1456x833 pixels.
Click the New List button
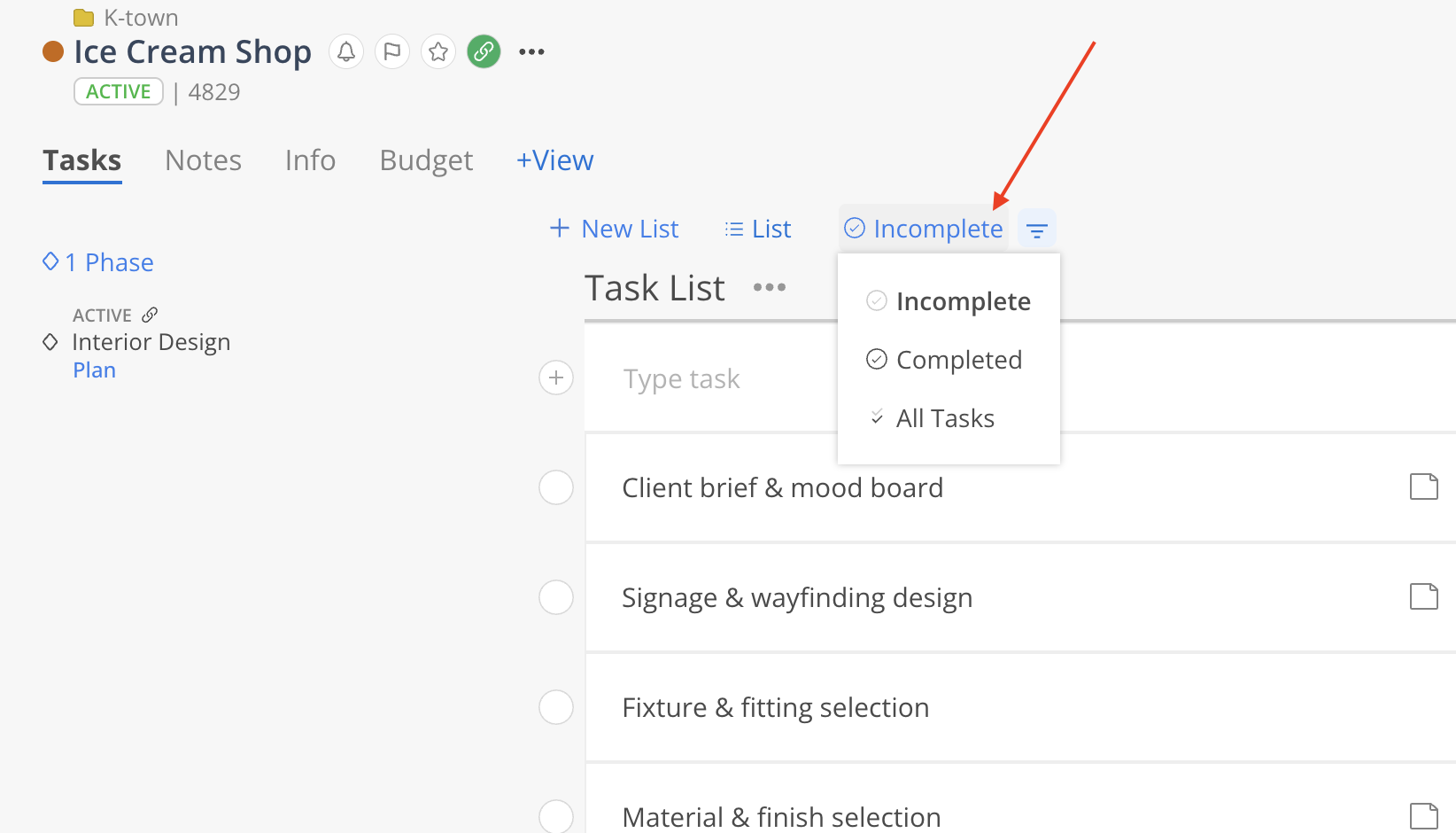pos(615,230)
